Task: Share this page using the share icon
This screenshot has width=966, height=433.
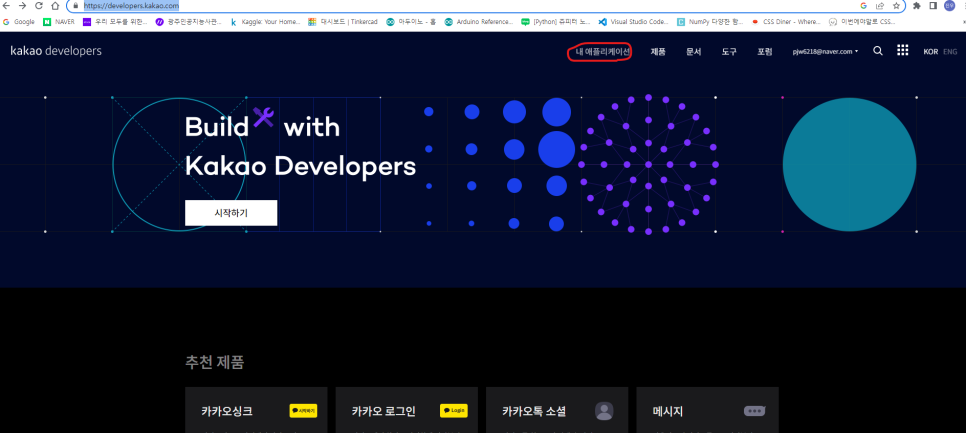Action: 880,6
